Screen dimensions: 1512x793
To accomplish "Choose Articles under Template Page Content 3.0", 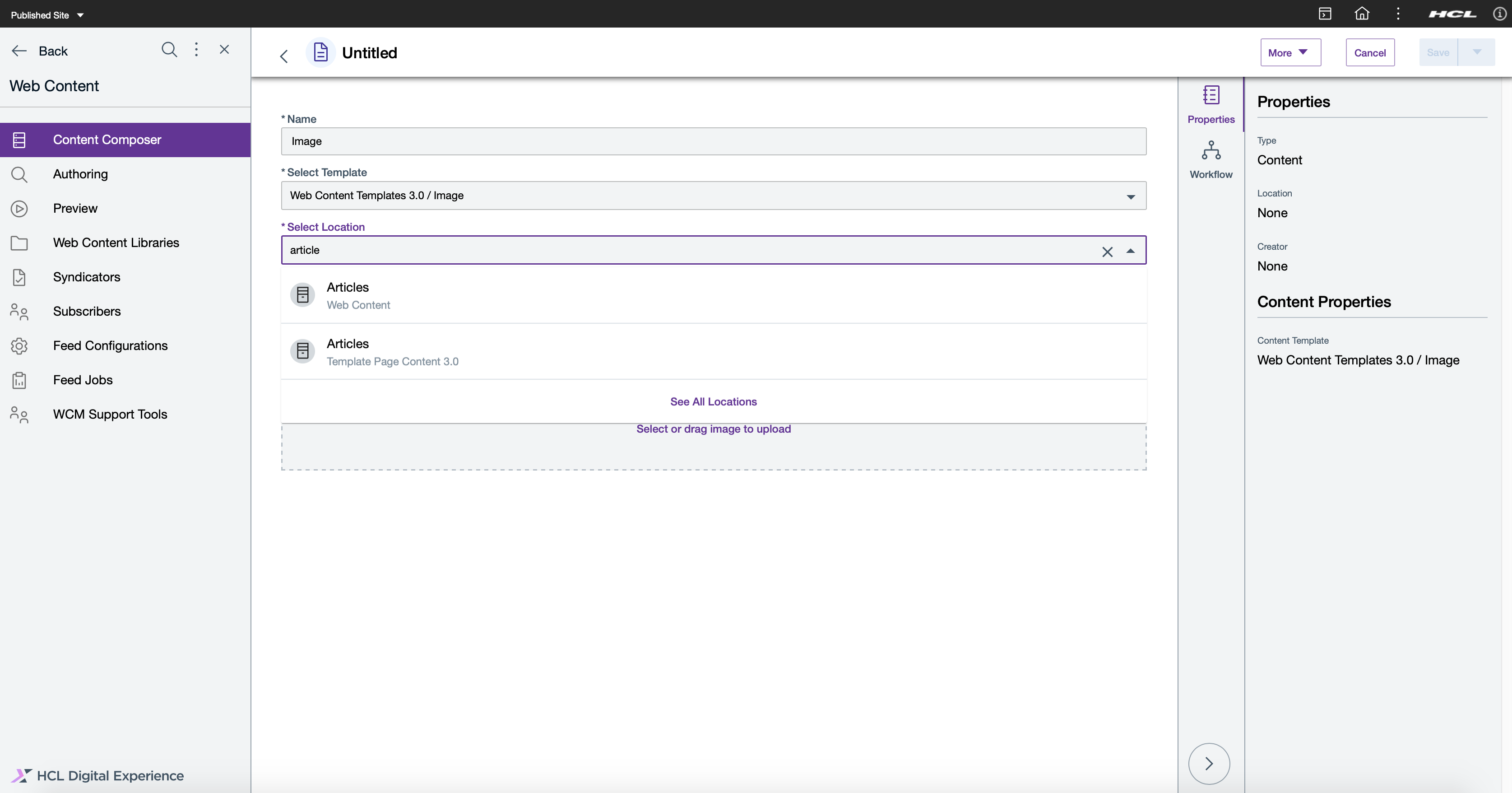I will coord(713,352).
